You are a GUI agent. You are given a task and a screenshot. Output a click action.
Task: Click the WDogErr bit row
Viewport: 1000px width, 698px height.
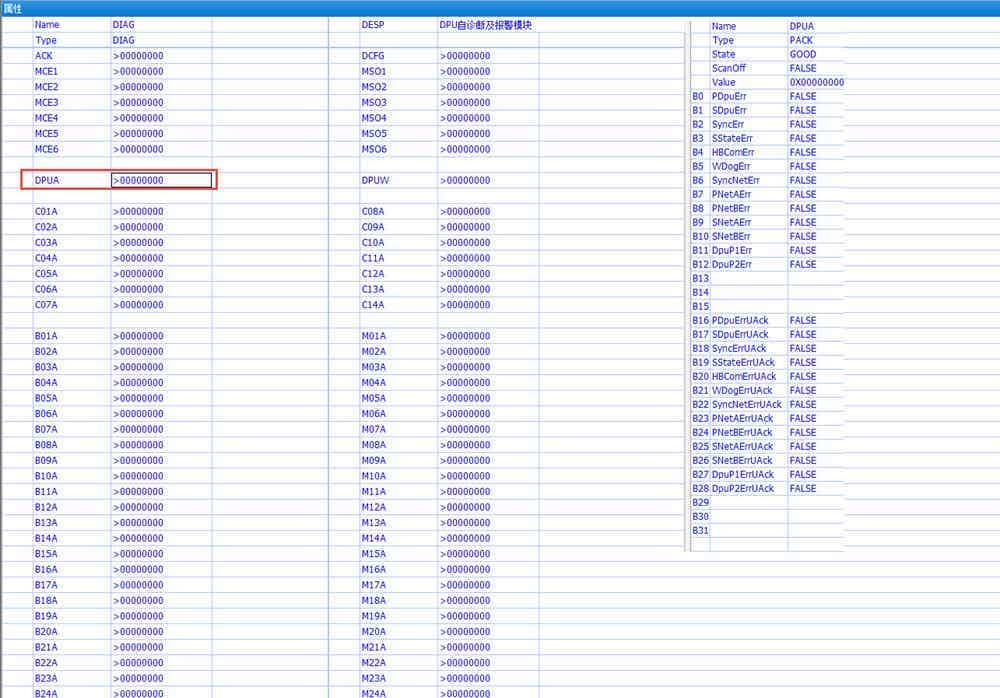pyautogui.click(x=767, y=167)
